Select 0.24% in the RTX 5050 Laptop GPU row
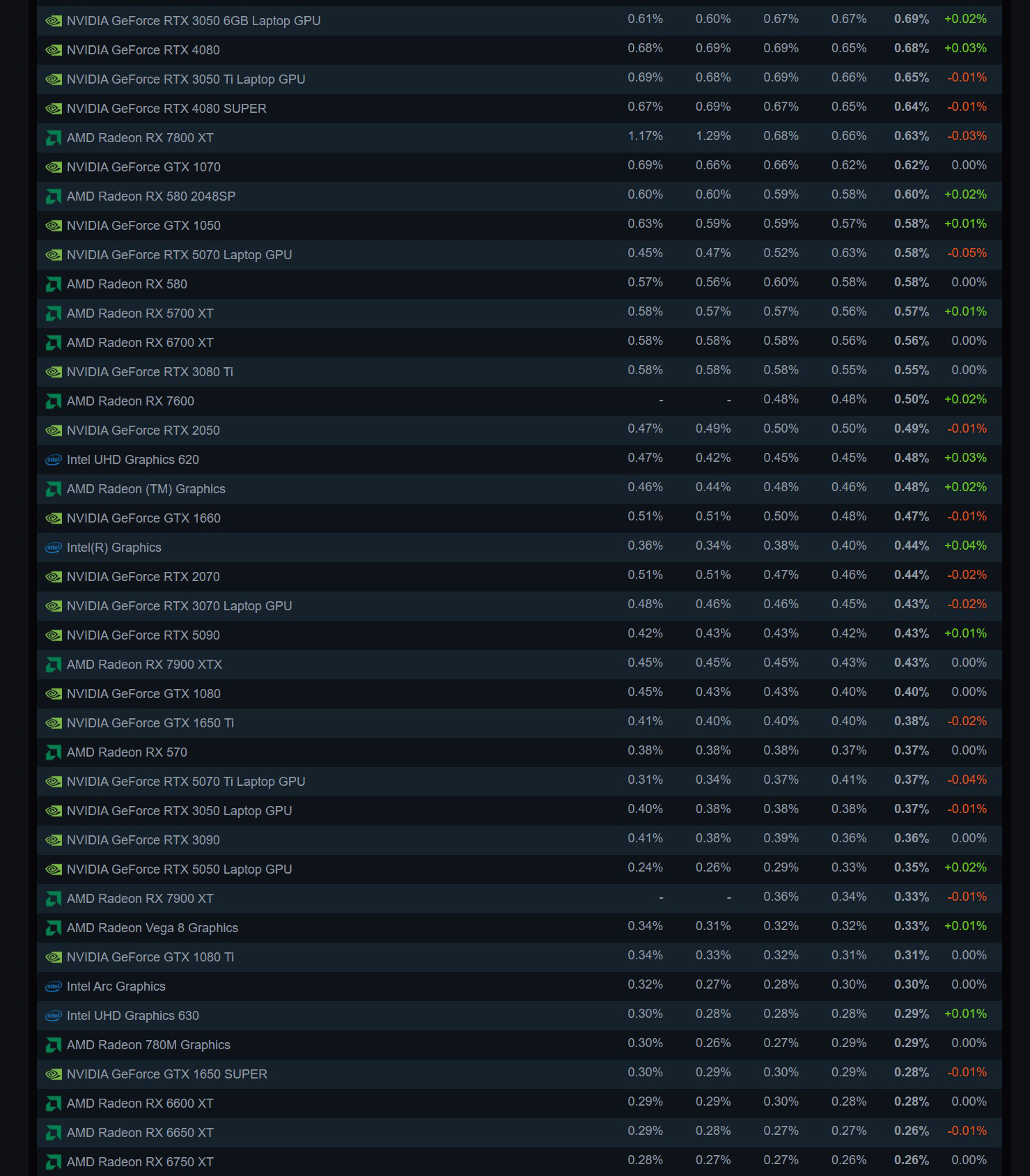 pos(646,867)
